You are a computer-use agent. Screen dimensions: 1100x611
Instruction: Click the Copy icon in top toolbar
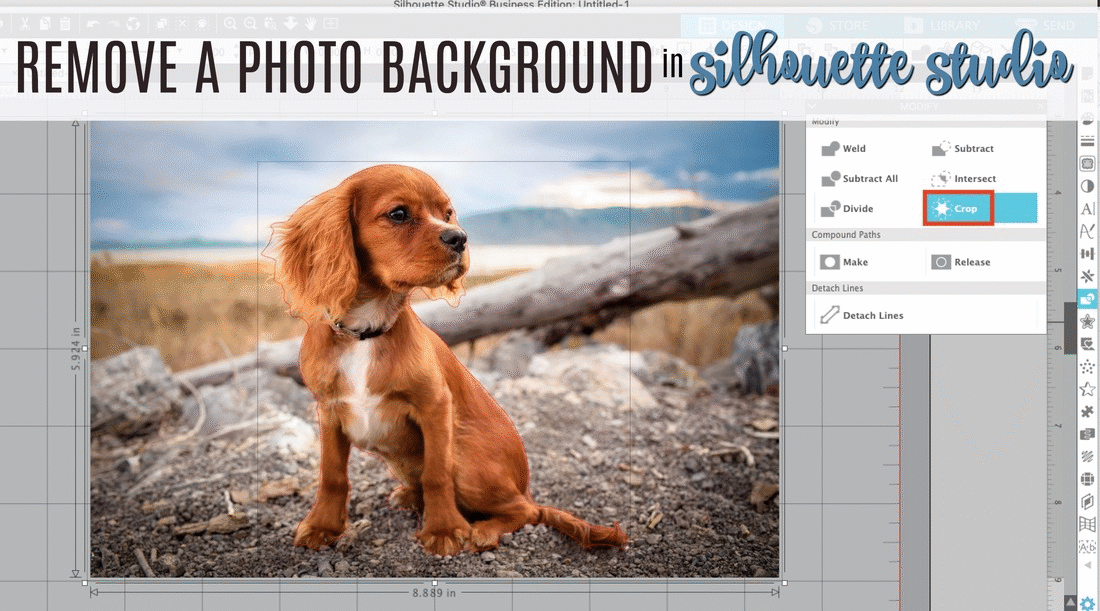pos(44,24)
